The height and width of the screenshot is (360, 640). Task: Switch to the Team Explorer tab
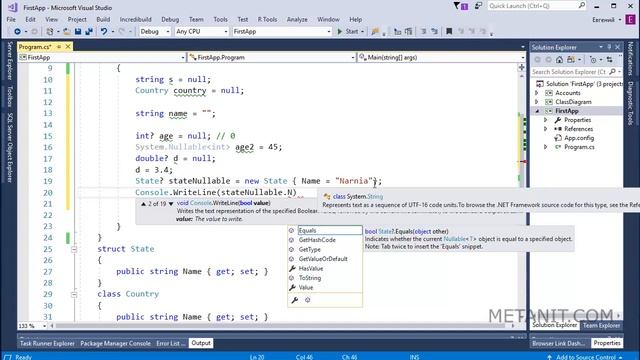pyautogui.click(x=601, y=325)
